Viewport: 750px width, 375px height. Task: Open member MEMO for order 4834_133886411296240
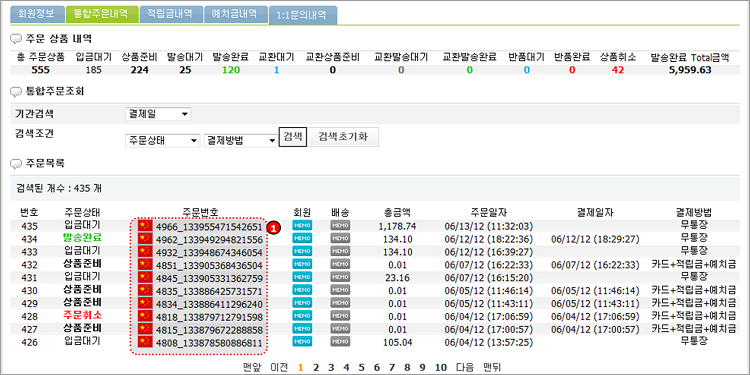tap(302, 303)
